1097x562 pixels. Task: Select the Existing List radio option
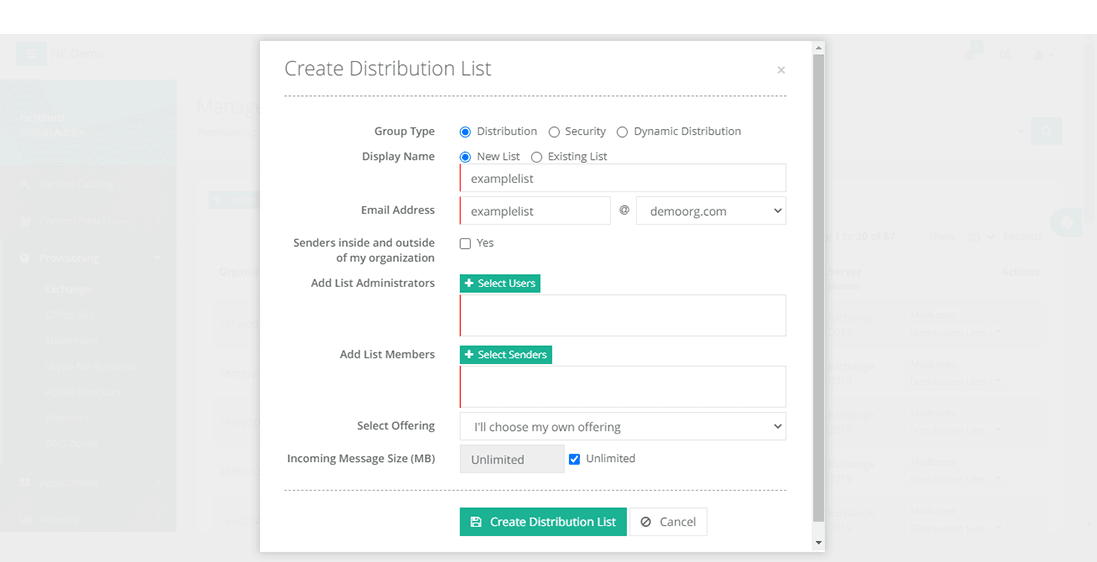[537, 157]
